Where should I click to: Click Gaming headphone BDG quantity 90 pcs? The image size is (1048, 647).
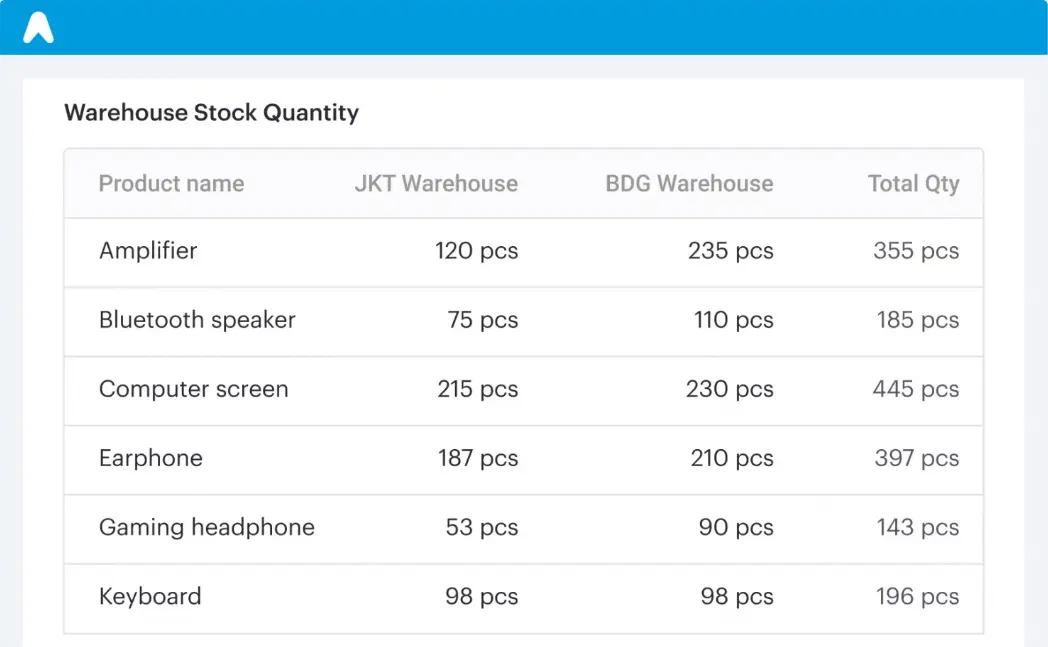click(x=736, y=527)
